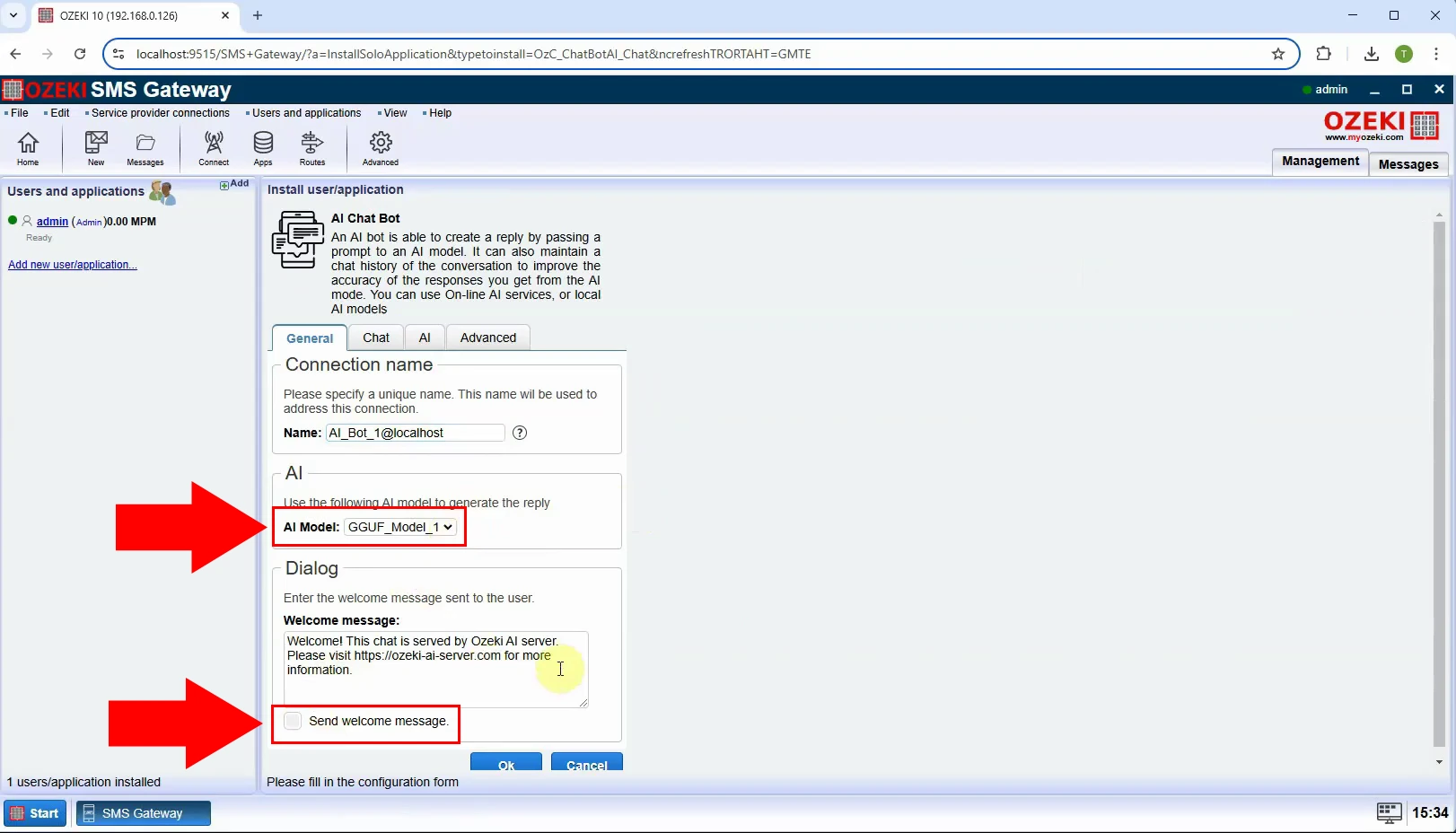Select the General tab
This screenshot has width=1456, height=833.
point(310,338)
